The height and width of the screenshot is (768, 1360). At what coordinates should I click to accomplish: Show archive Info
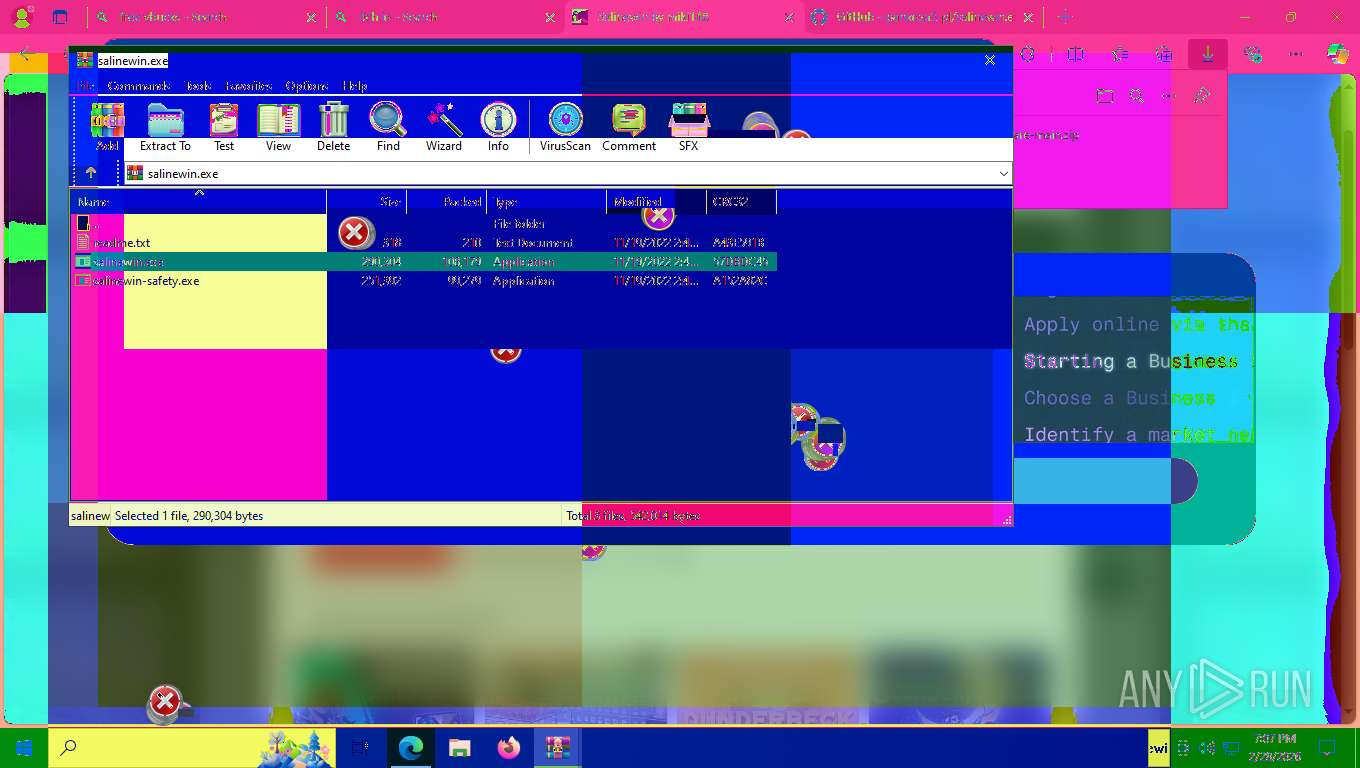(498, 127)
